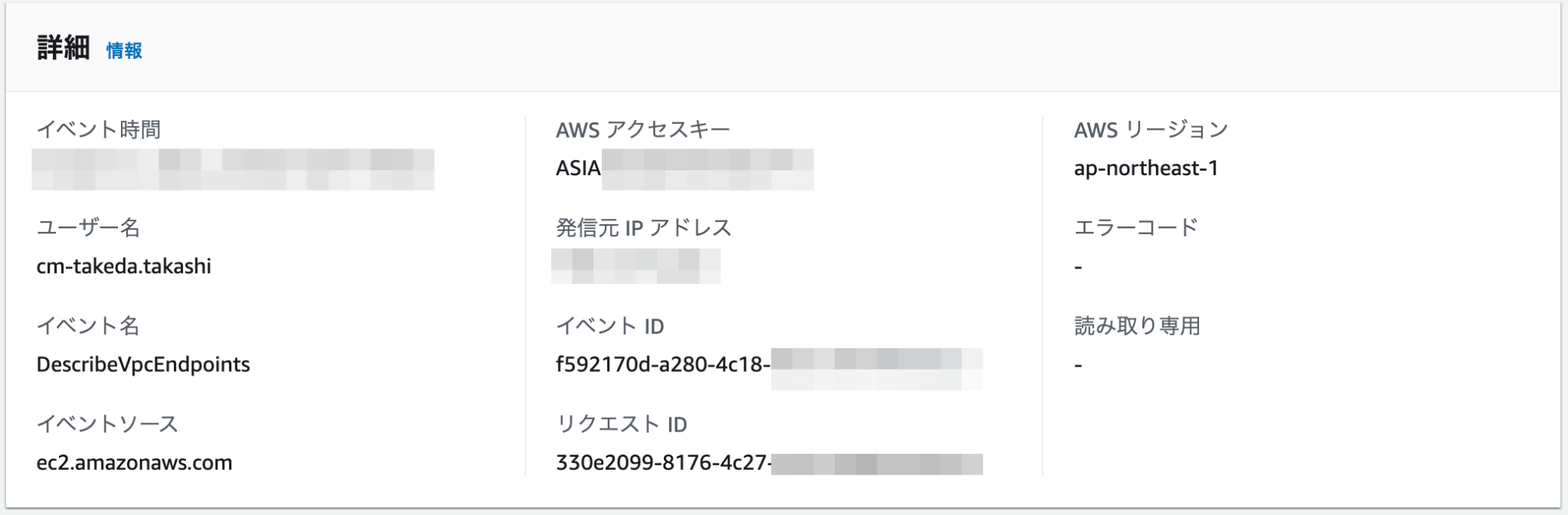Click the AWS アクセスキー field label
Screen dimensions: 1568x515
[643, 129]
